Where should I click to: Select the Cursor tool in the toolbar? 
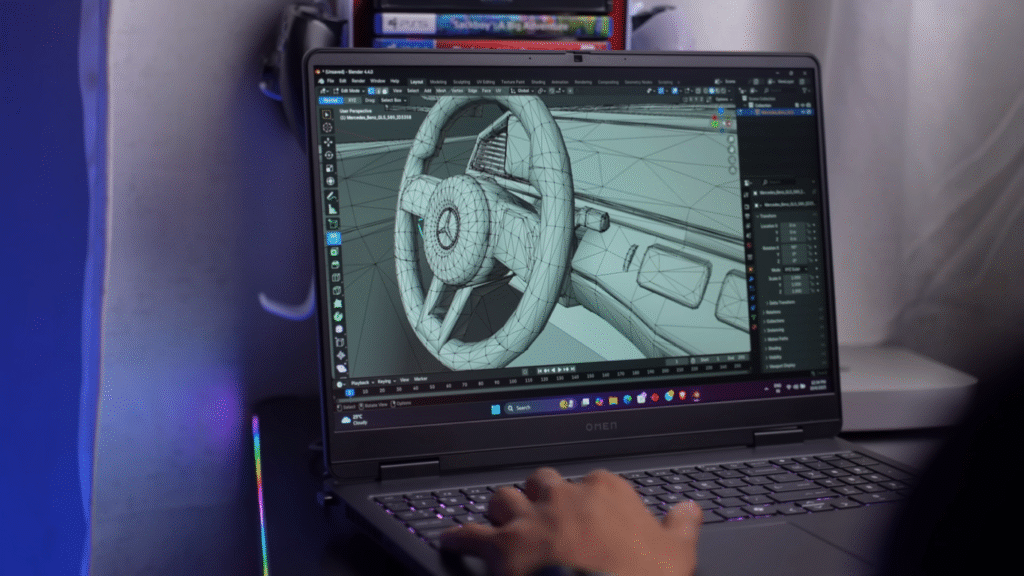(x=327, y=128)
